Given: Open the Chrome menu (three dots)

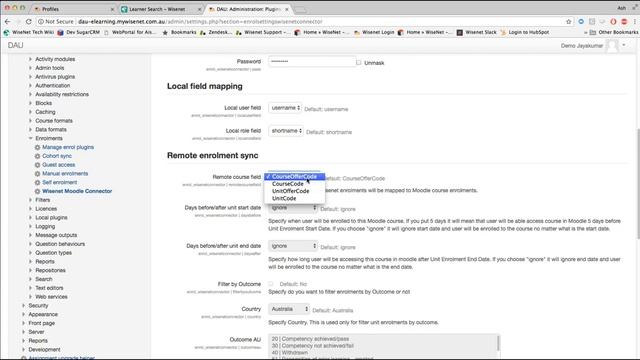Looking at the screenshot, I should (635, 22).
